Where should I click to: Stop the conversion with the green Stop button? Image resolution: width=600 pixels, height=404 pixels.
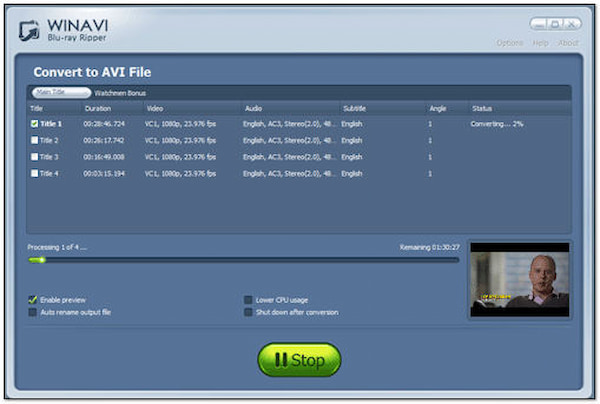tap(299, 360)
